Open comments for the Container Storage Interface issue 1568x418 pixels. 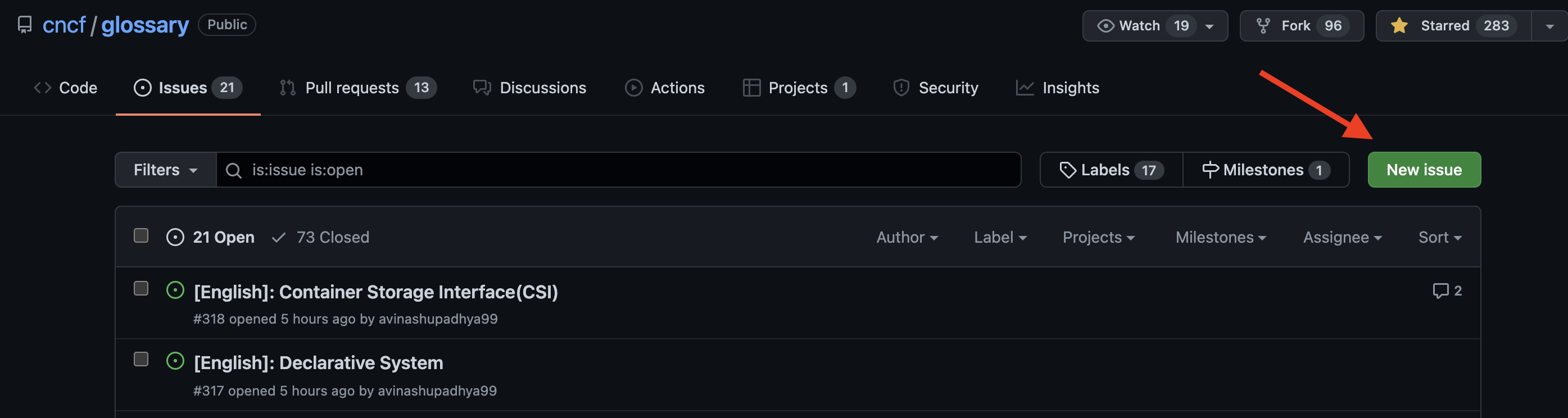tap(1446, 291)
